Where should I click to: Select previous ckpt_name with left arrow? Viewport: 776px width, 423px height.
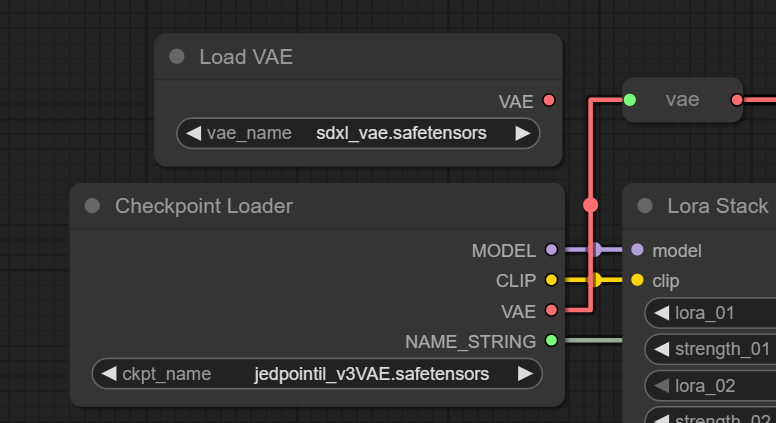(x=109, y=374)
